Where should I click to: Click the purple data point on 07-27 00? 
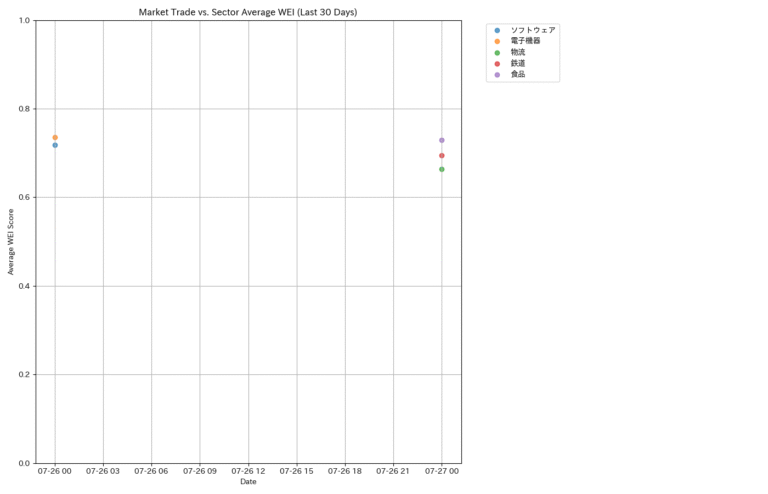point(442,140)
